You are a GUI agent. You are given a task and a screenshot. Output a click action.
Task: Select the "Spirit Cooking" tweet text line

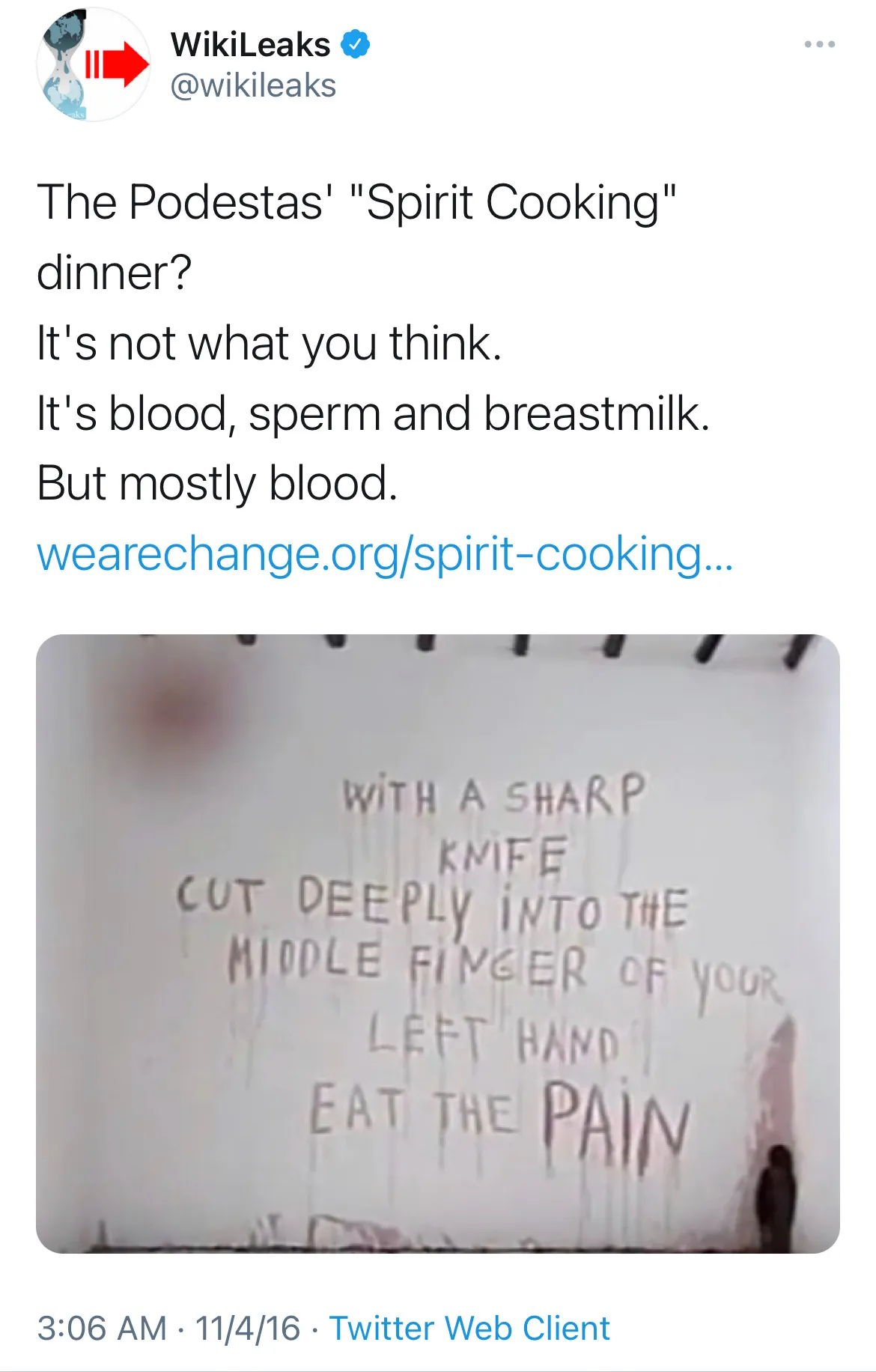point(356,202)
